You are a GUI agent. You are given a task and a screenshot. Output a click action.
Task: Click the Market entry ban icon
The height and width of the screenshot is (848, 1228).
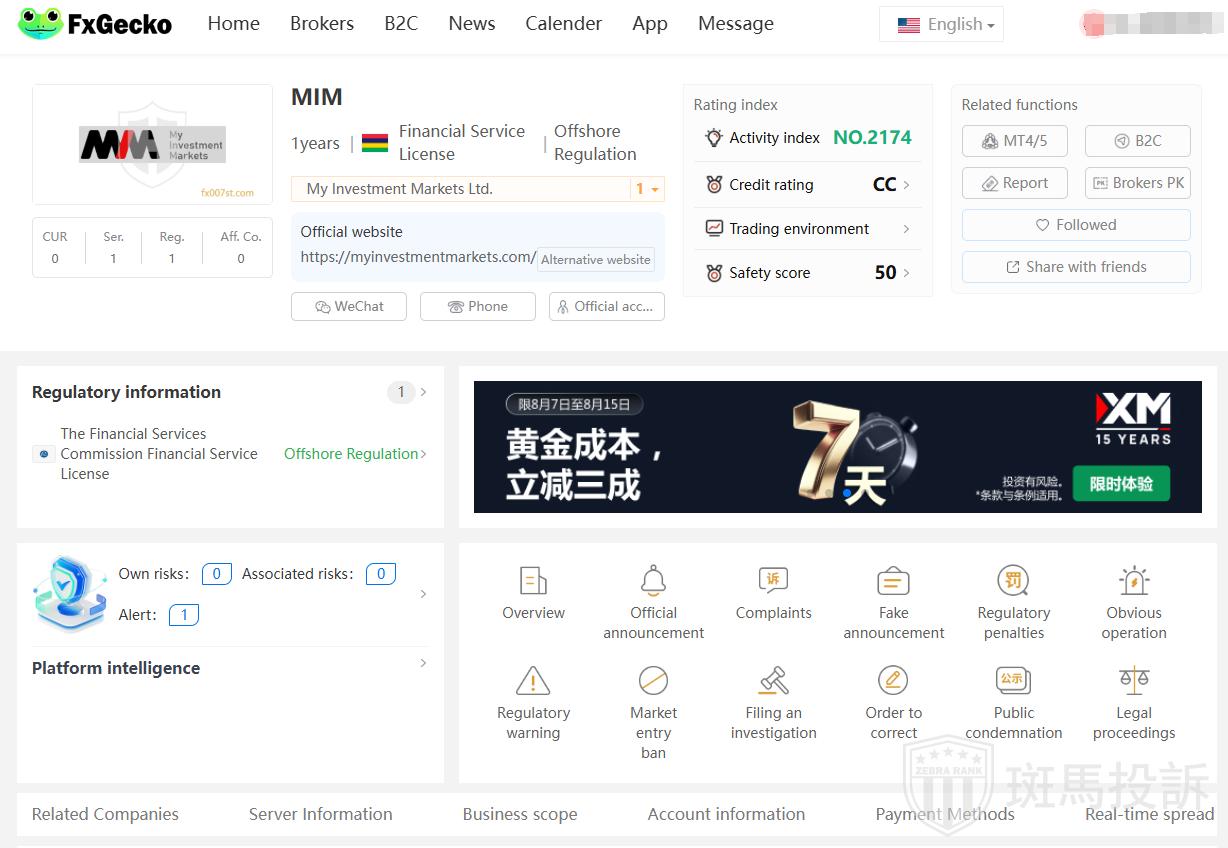[x=653, y=681]
